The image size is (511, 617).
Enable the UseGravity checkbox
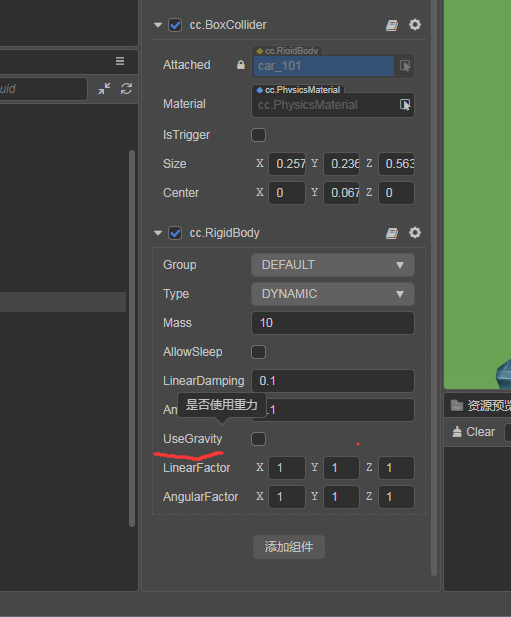point(258,439)
